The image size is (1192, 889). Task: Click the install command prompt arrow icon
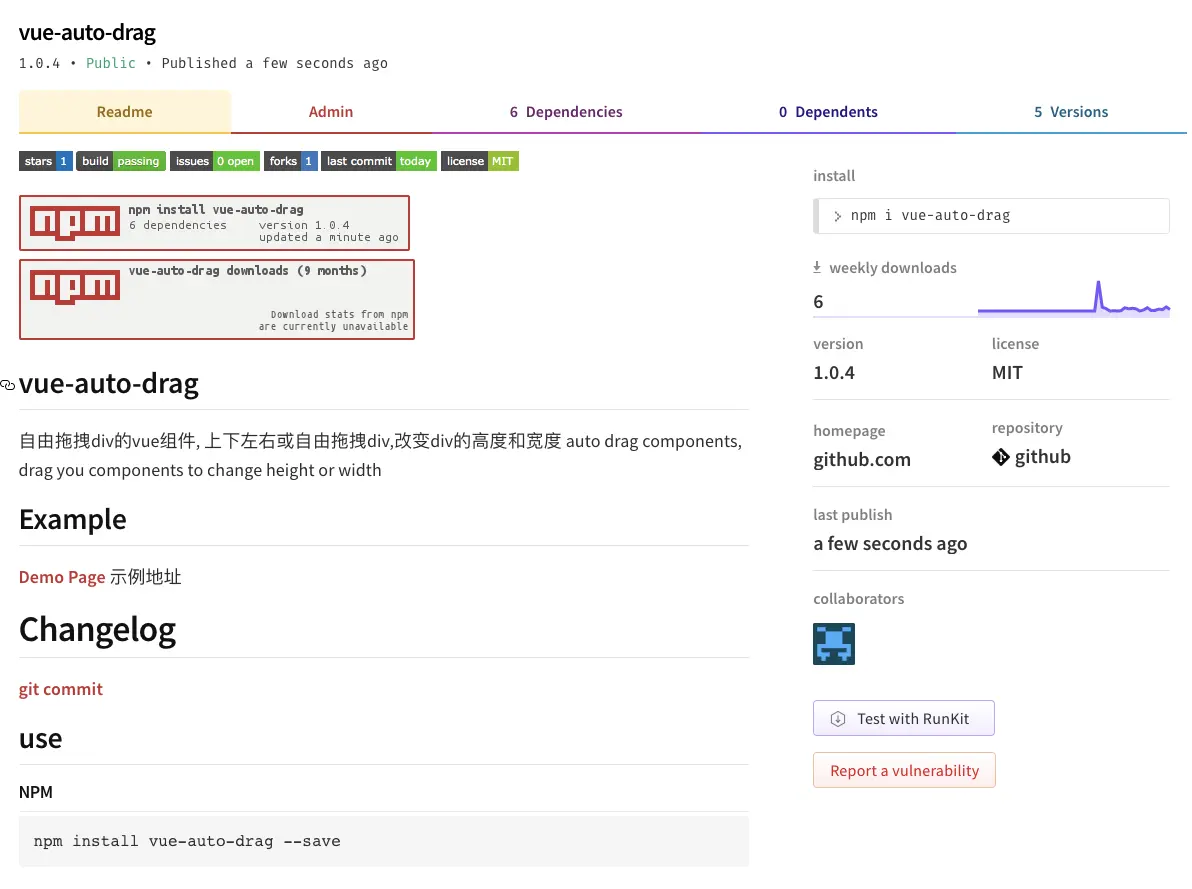point(837,217)
